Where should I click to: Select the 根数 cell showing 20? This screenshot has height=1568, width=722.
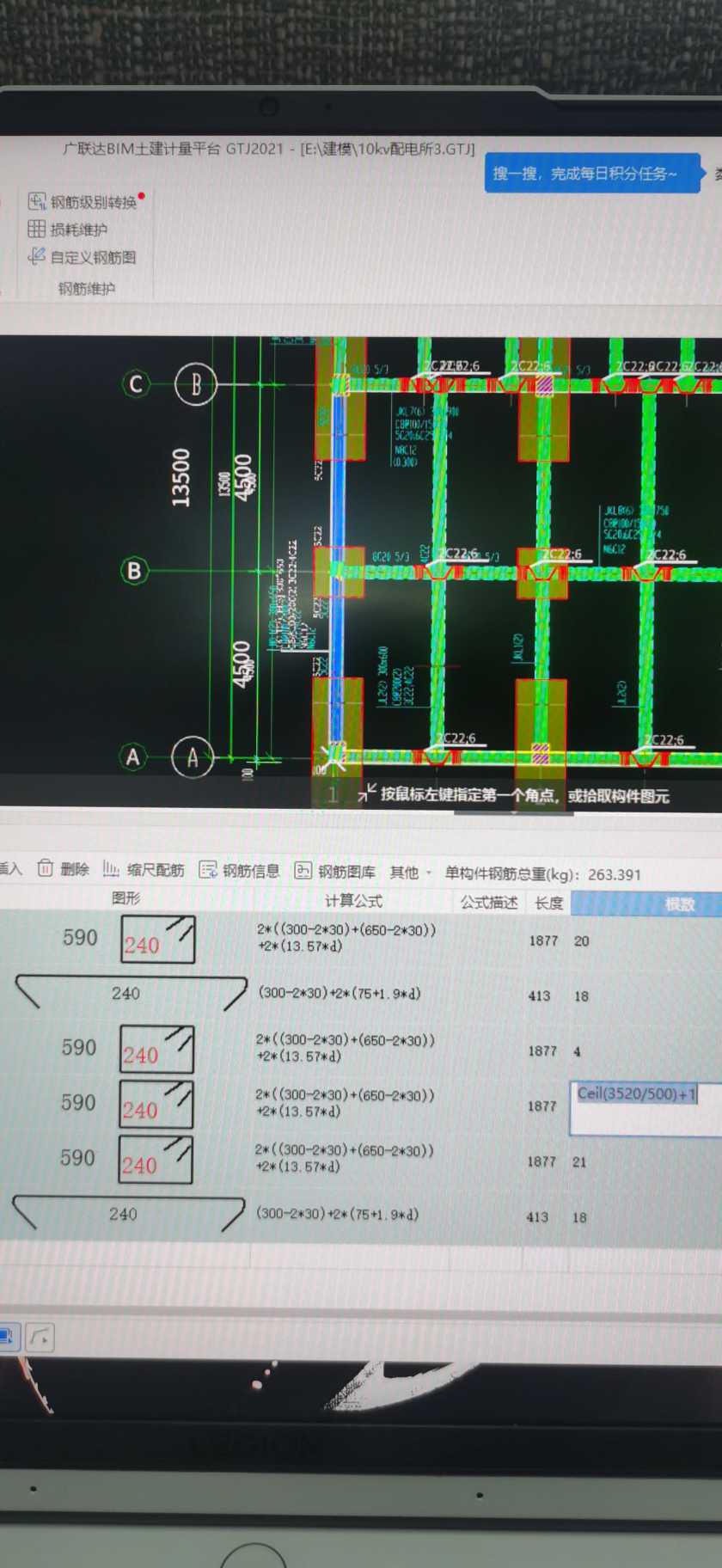coord(582,941)
